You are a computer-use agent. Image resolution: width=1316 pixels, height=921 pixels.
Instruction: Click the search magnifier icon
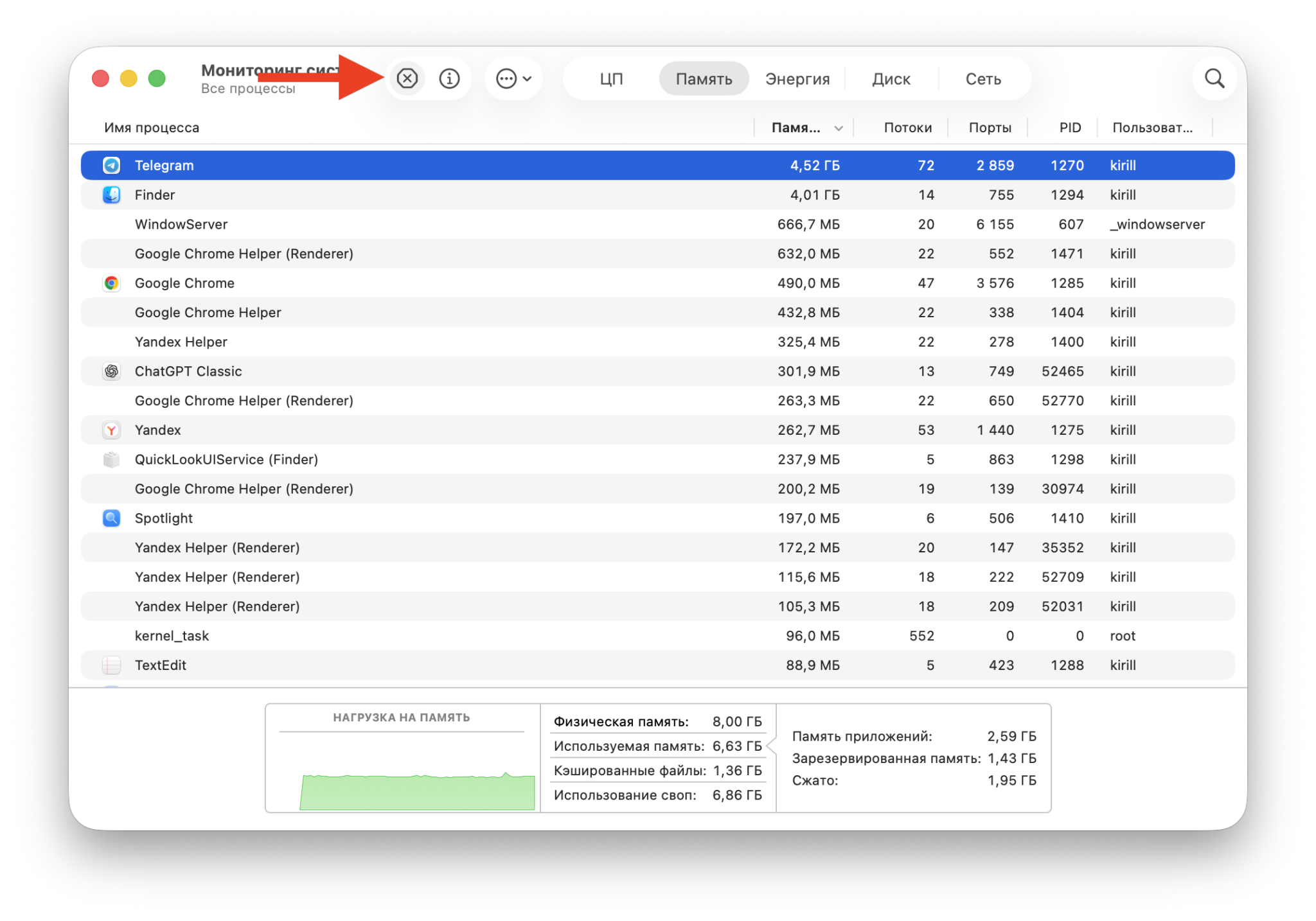pyautogui.click(x=1214, y=78)
